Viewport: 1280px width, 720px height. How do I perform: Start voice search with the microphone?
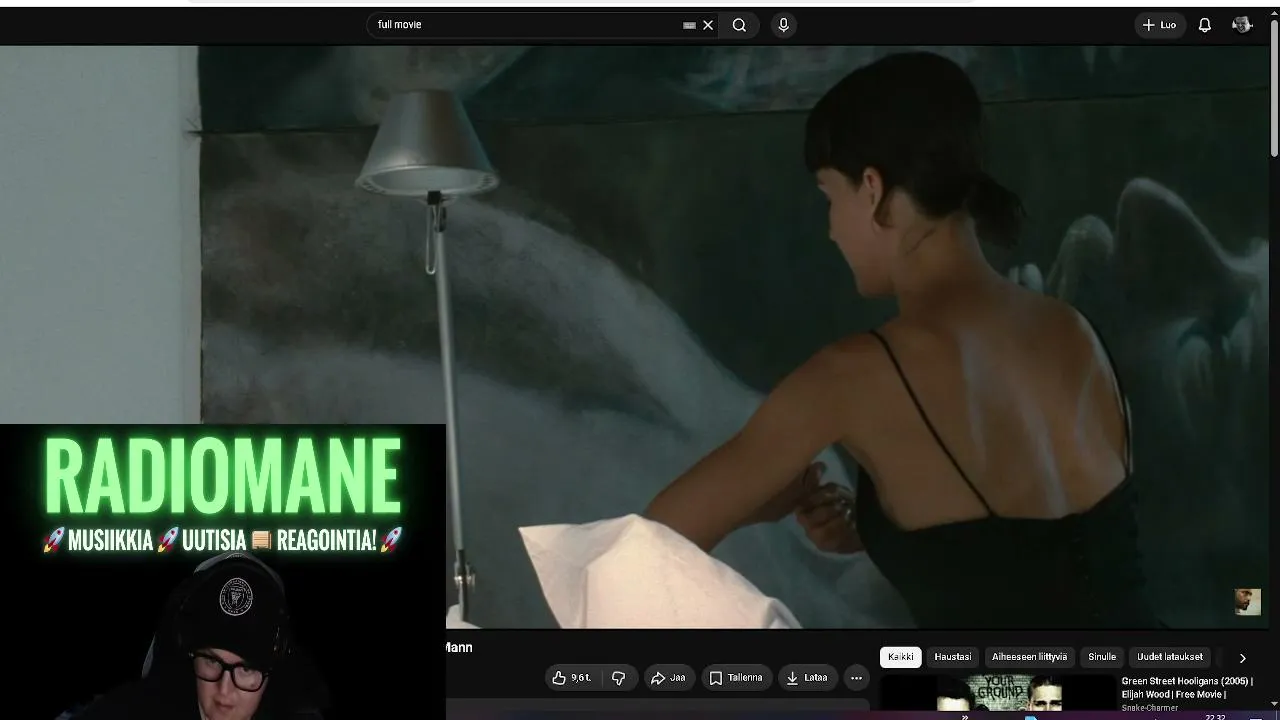(x=783, y=25)
